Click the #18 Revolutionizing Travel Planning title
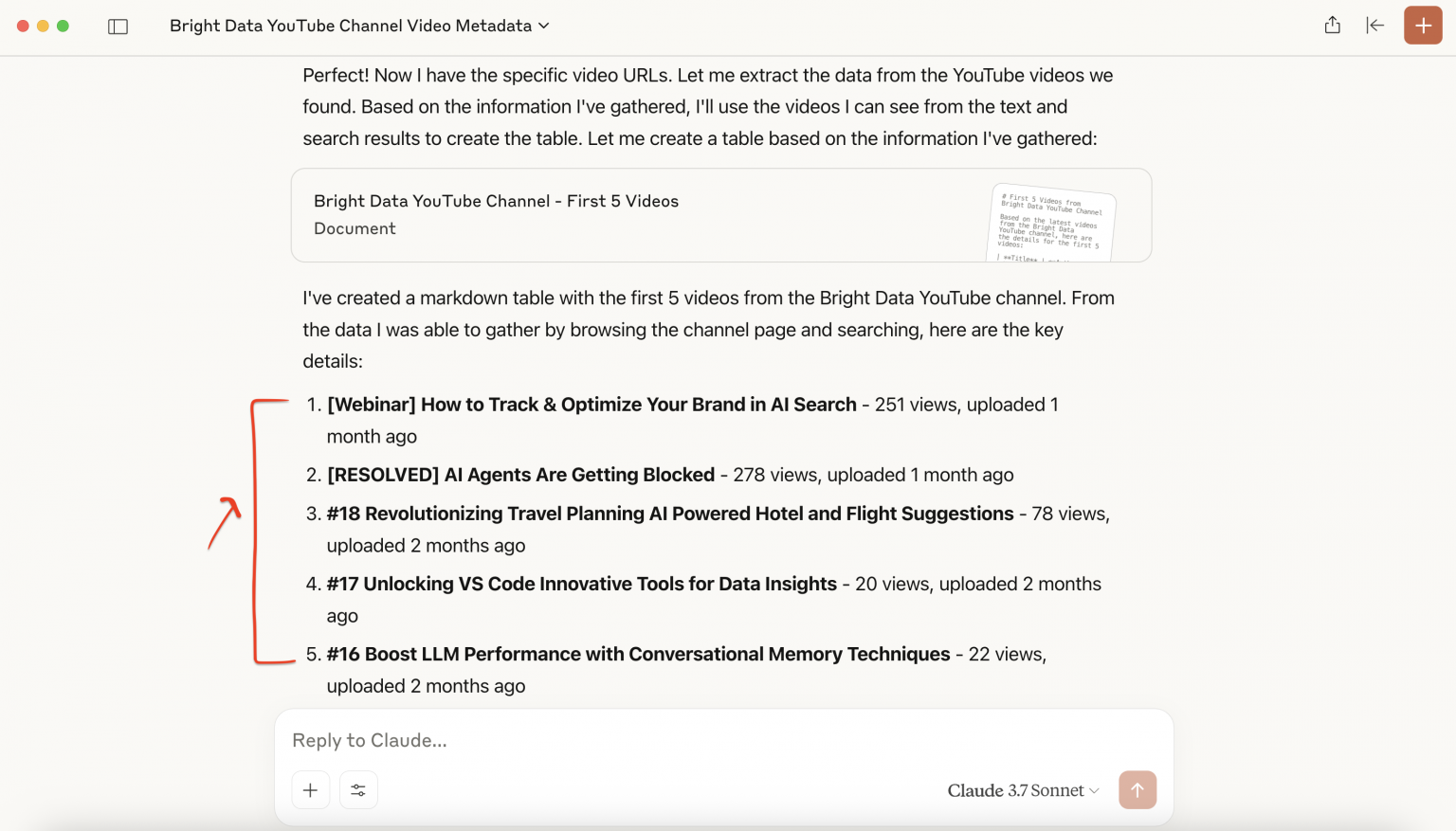This screenshot has height=831, width=1456. [669, 514]
